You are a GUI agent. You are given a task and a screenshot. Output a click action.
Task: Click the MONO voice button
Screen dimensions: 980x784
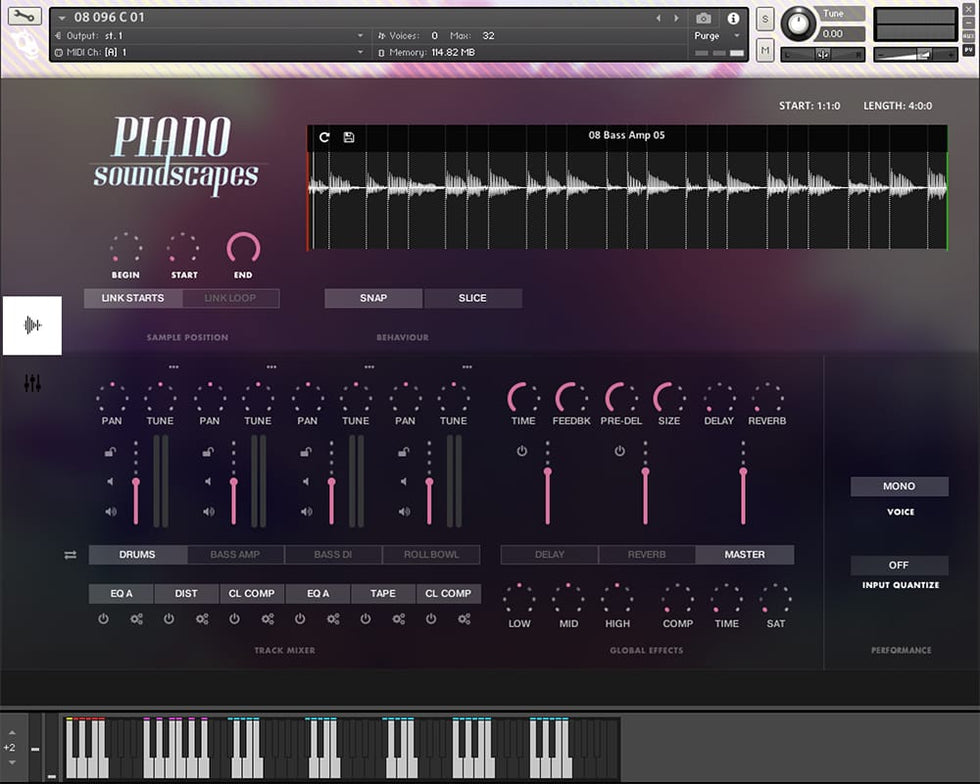[899, 486]
